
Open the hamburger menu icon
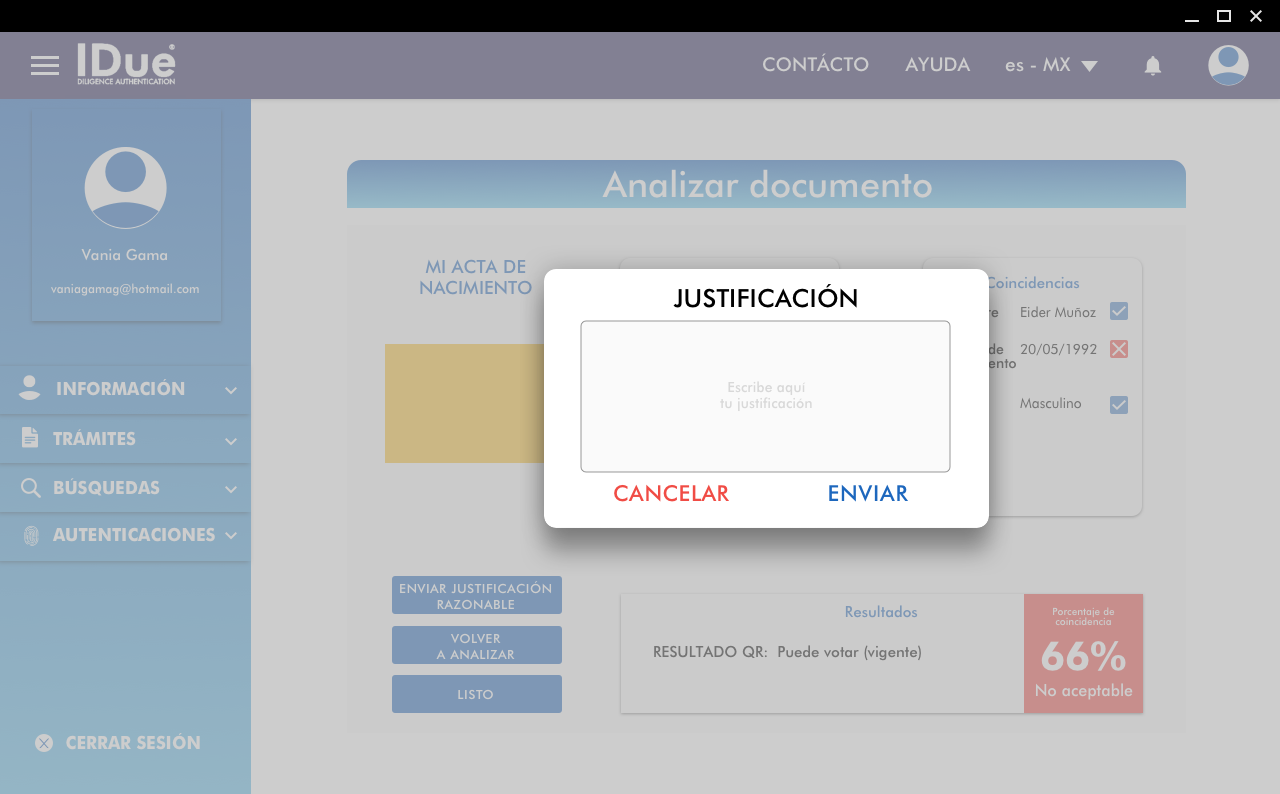pyautogui.click(x=45, y=66)
